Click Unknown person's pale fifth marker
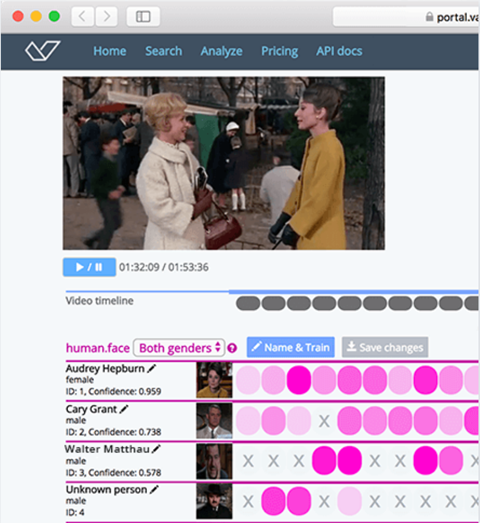Viewport: 480px width, 523px height. point(349,501)
